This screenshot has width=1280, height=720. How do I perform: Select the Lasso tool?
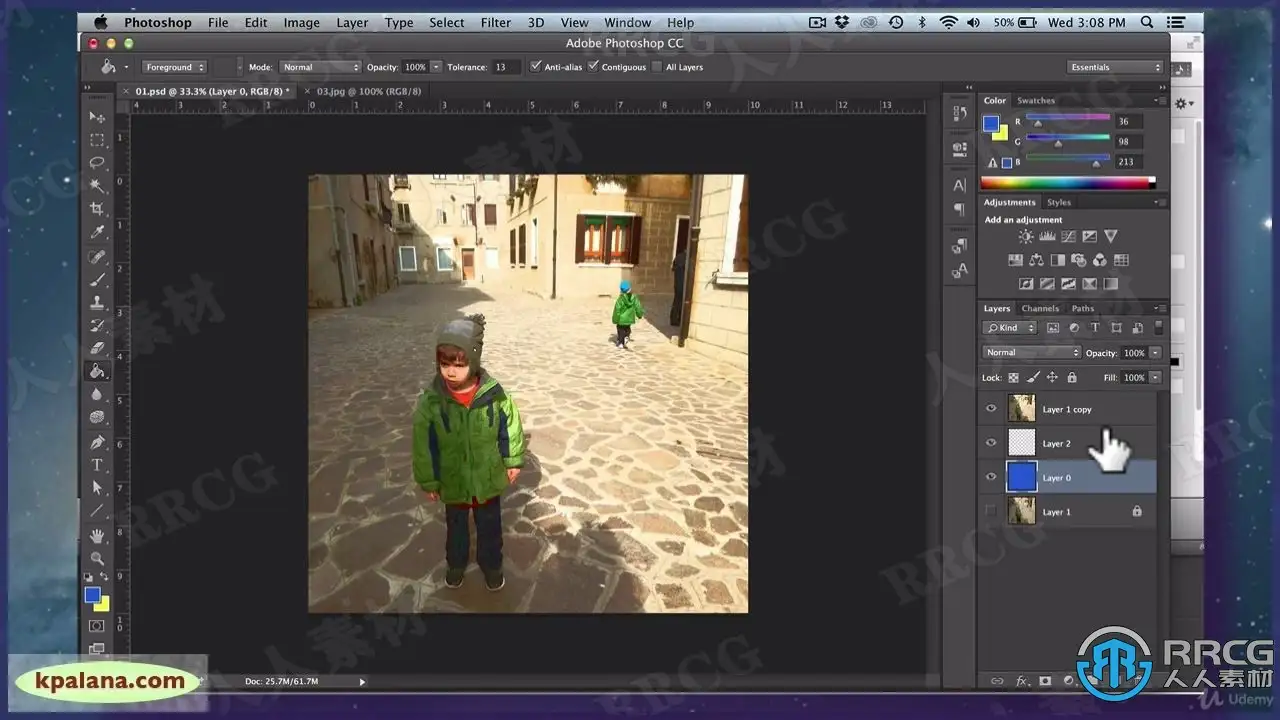97,163
